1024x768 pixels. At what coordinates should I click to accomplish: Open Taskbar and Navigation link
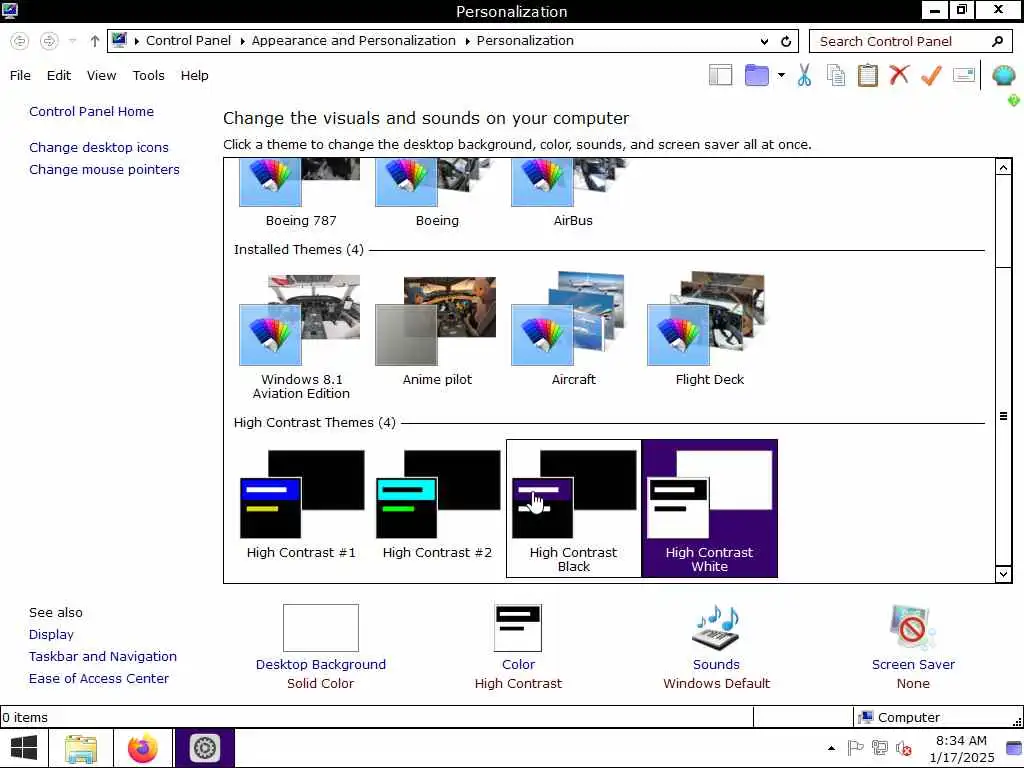click(103, 657)
